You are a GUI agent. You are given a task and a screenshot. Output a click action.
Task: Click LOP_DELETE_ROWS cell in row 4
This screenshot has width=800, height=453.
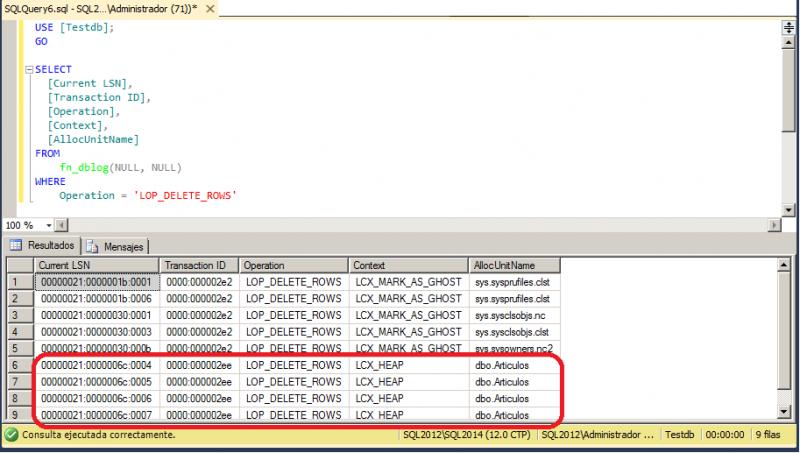click(x=294, y=332)
